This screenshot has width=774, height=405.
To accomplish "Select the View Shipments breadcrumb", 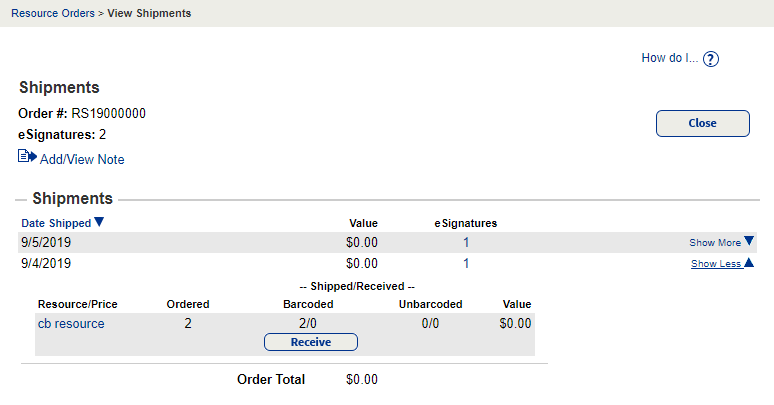I will coord(149,14).
